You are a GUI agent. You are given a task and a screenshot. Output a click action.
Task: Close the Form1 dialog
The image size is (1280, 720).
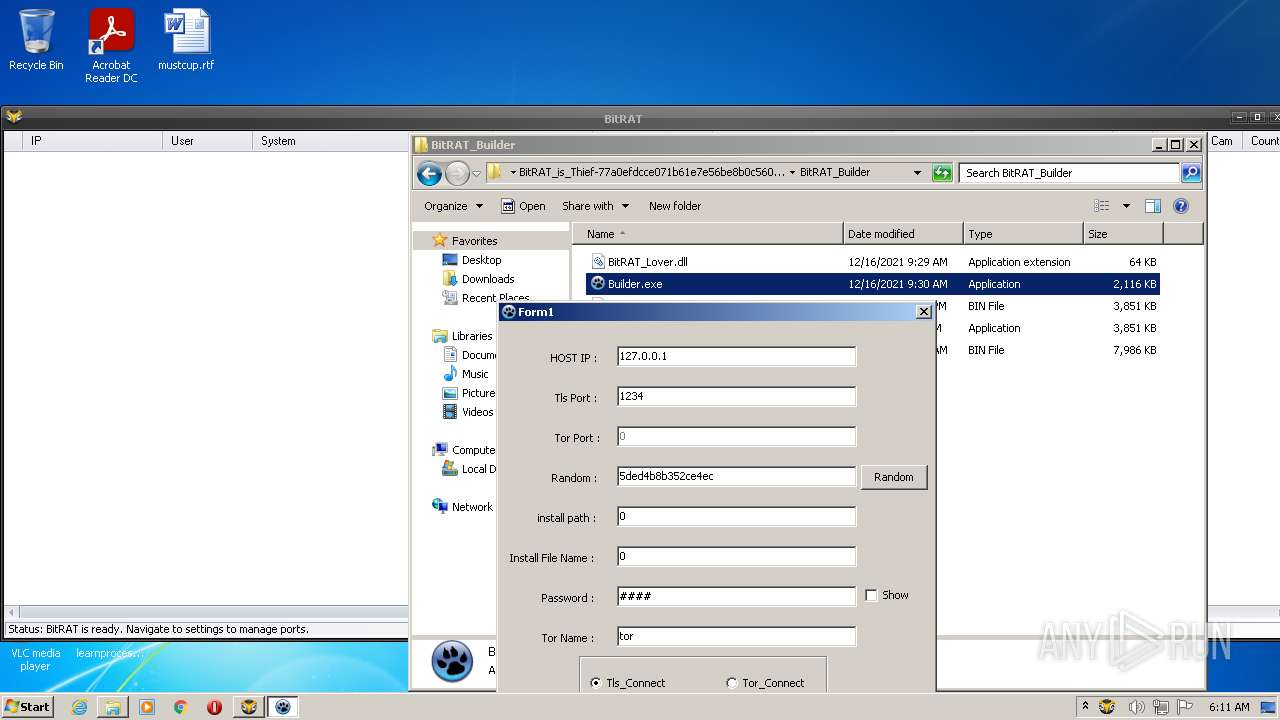coord(924,312)
